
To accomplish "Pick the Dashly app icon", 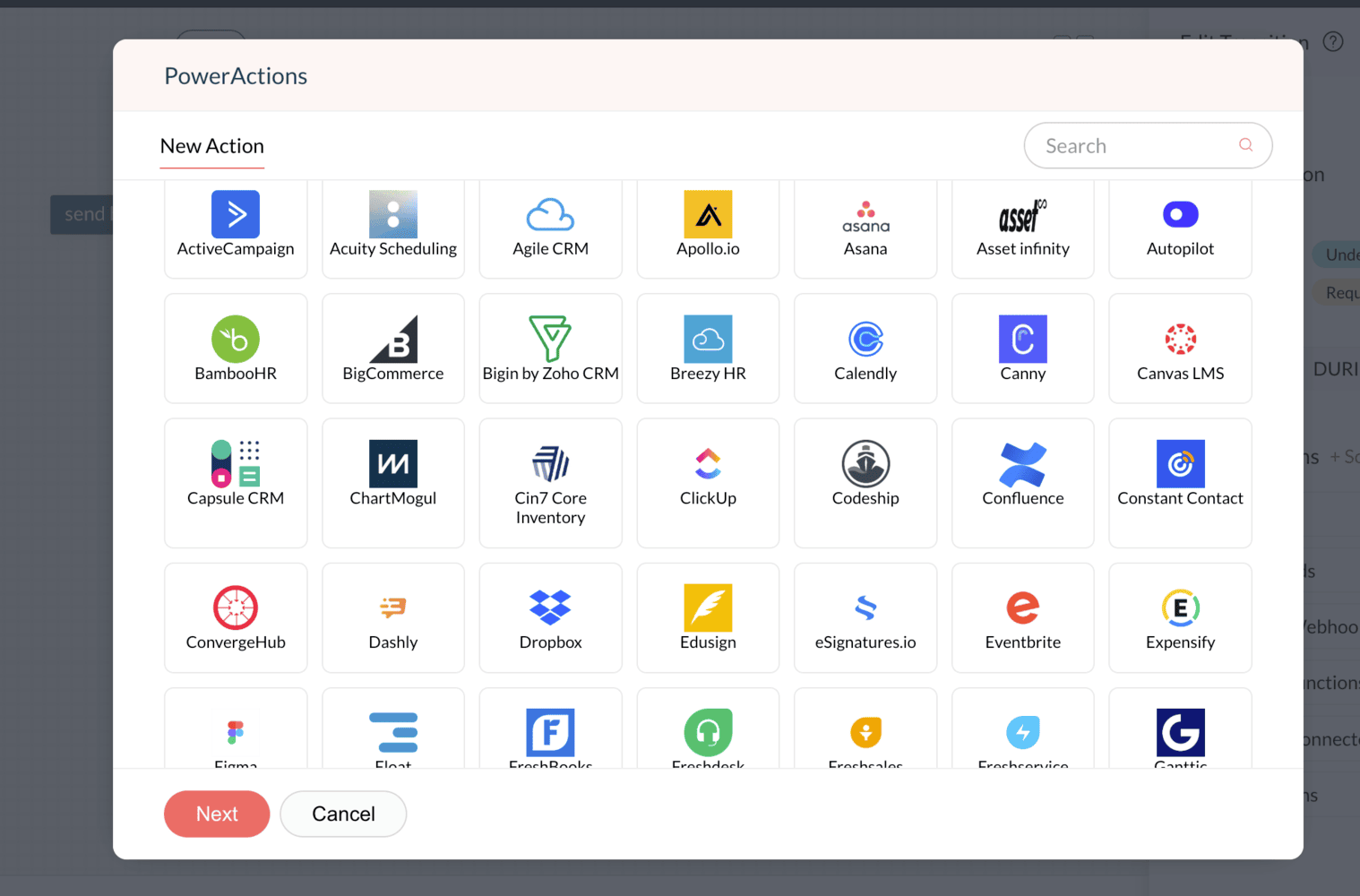I will 393,607.
